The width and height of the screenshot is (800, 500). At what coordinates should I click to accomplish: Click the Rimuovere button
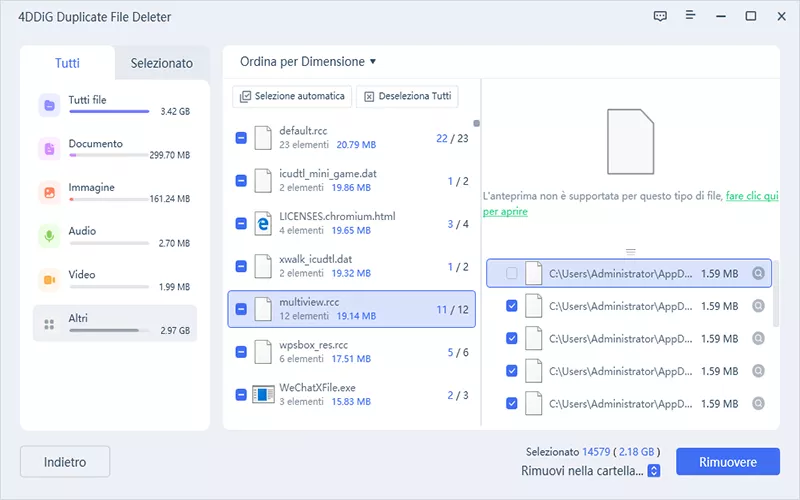pos(728,462)
